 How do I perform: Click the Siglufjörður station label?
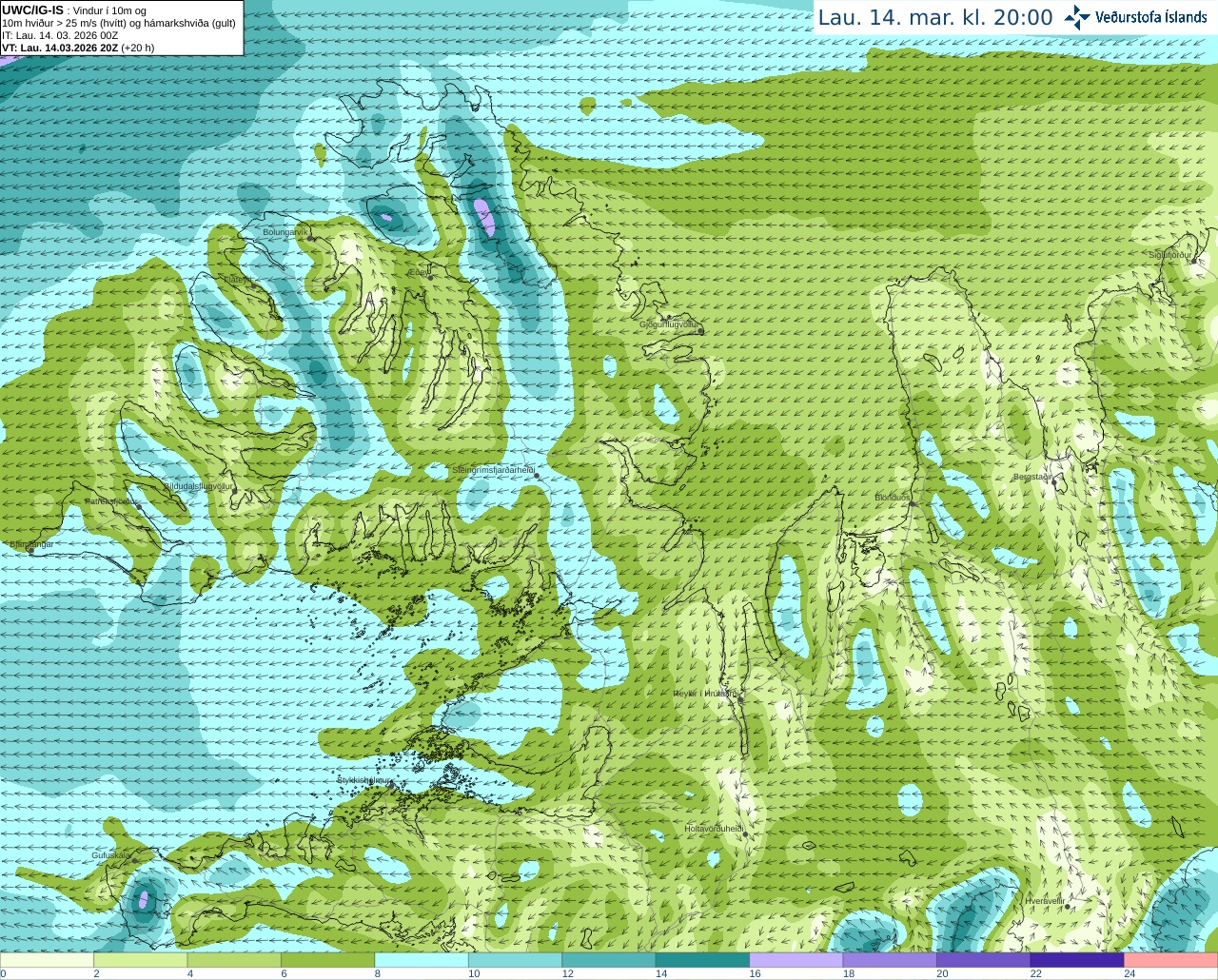pos(1170,255)
